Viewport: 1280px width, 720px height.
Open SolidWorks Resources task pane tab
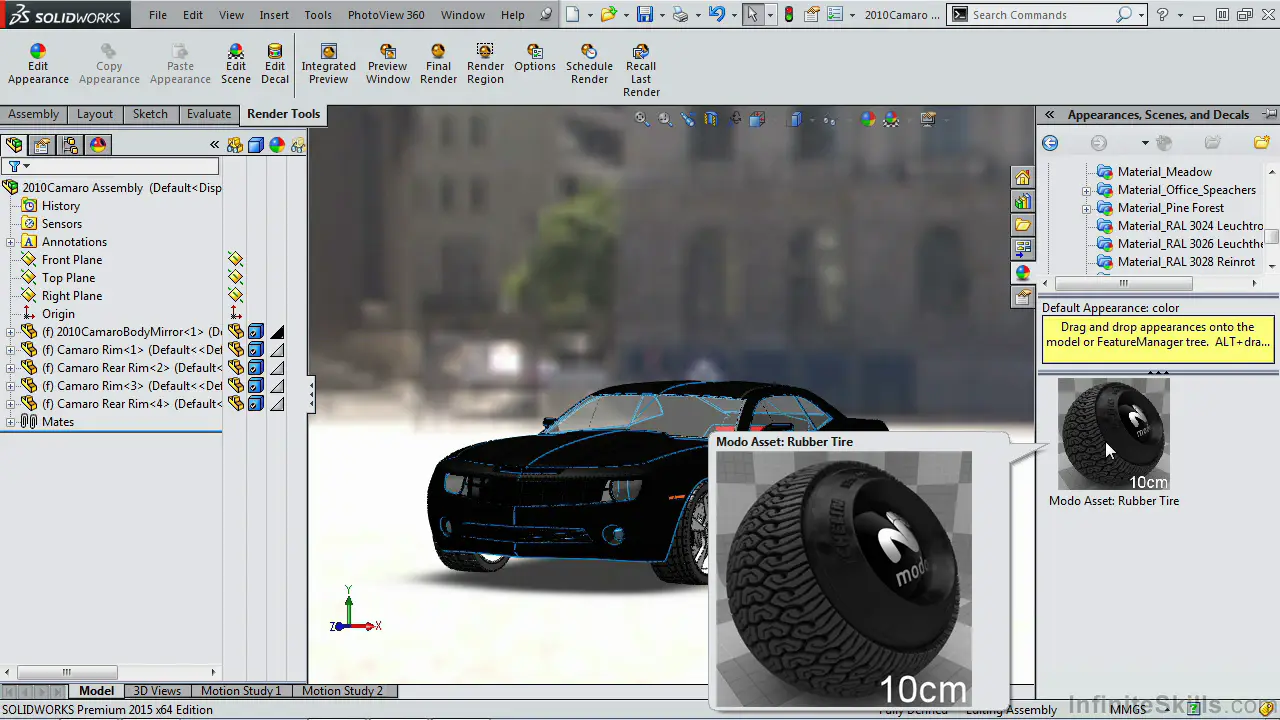pyautogui.click(x=1022, y=177)
